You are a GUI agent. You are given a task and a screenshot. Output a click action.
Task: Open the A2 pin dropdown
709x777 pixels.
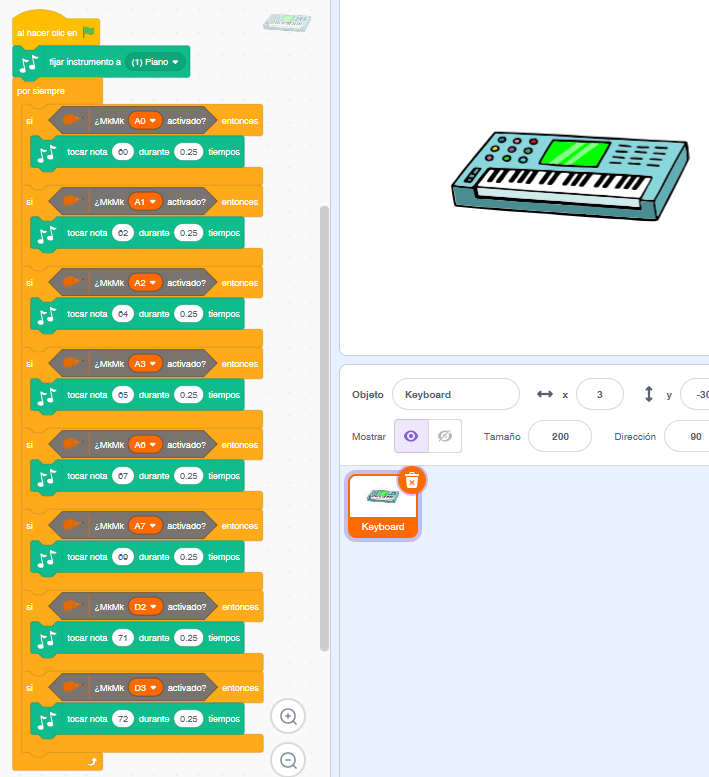pyautogui.click(x=145, y=283)
